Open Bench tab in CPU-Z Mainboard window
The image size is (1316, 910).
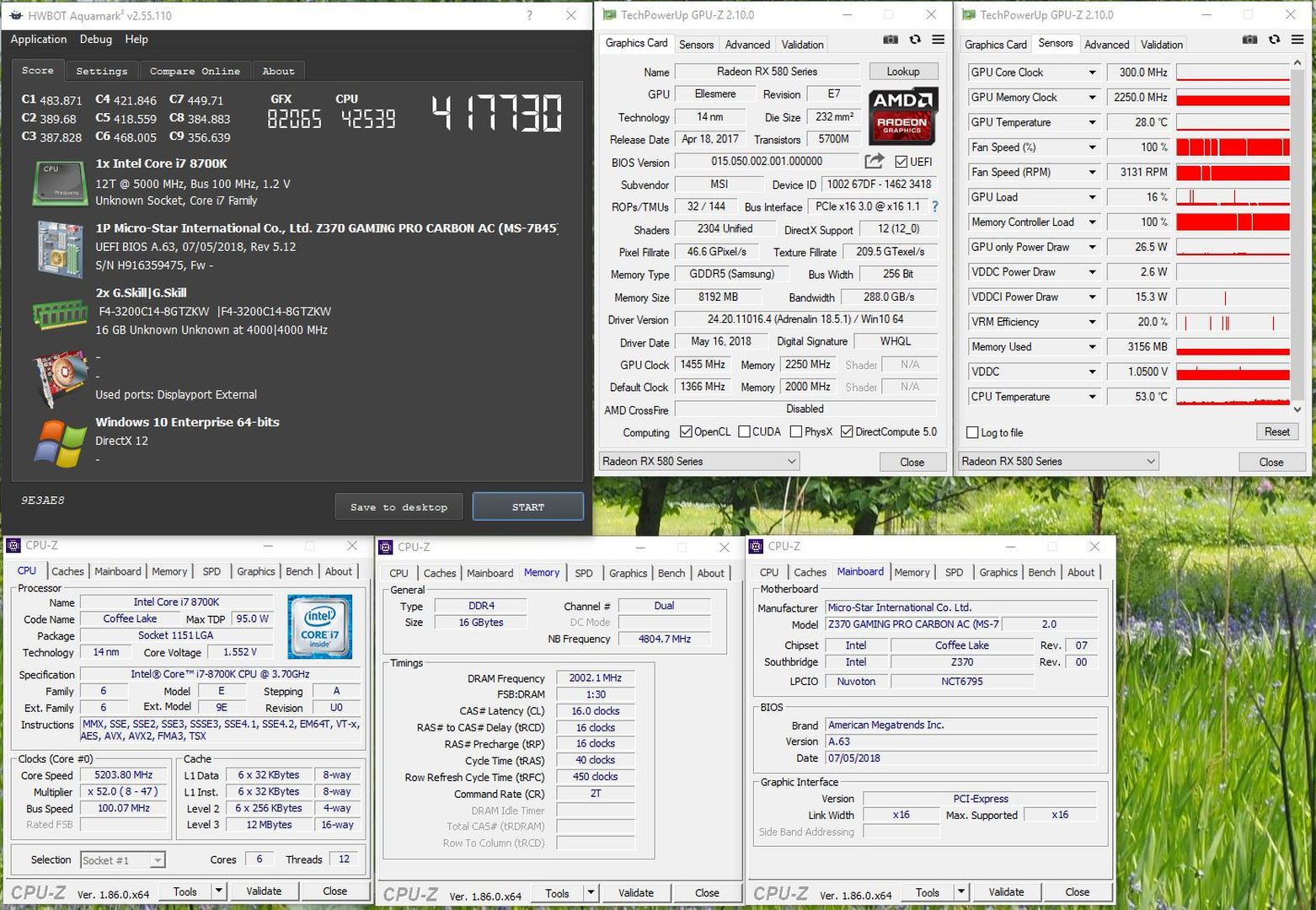pos(1041,572)
